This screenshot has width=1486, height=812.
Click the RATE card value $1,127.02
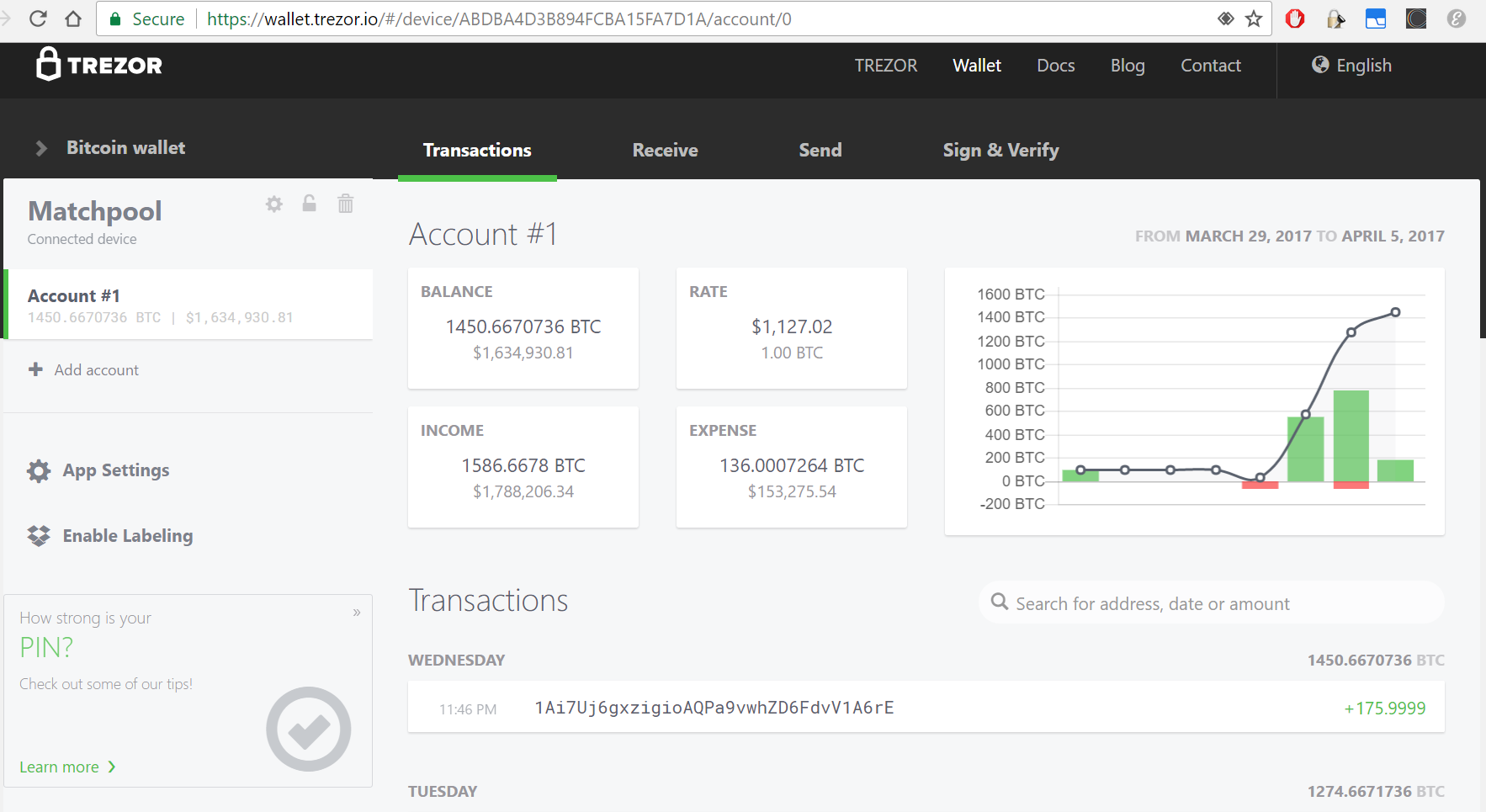[792, 326]
